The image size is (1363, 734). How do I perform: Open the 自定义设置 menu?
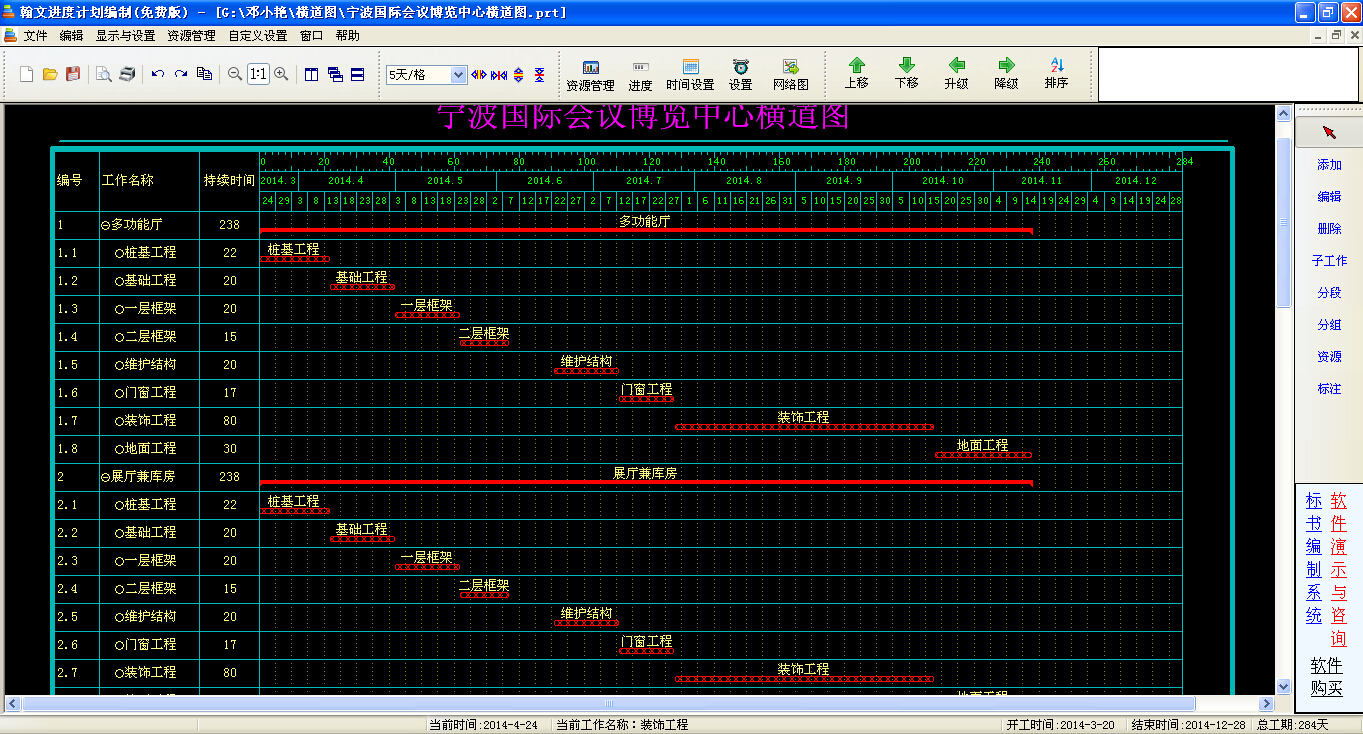click(257, 35)
